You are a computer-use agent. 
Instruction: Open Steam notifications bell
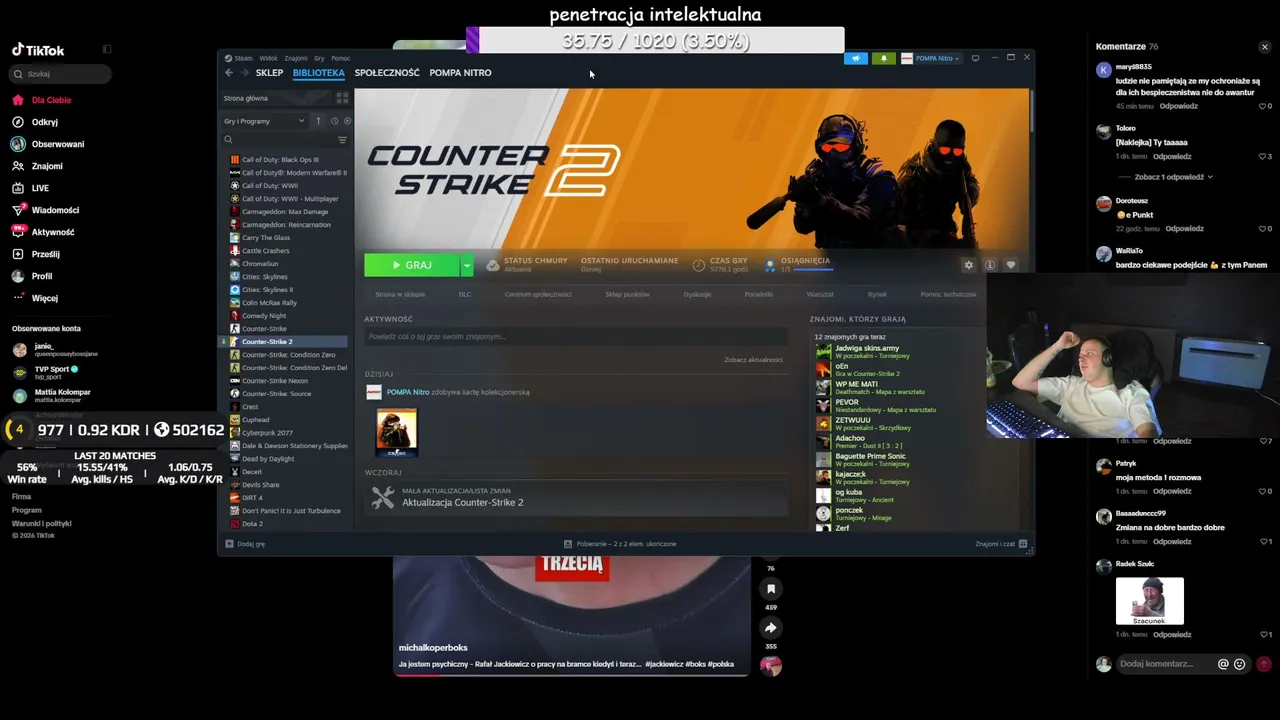tap(884, 58)
